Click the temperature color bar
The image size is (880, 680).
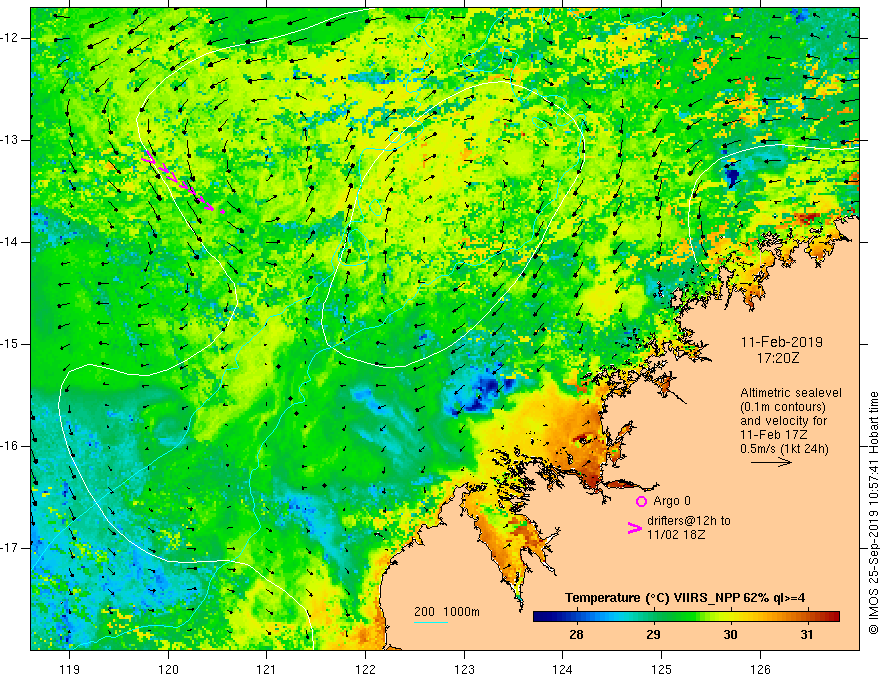[x=686, y=617]
